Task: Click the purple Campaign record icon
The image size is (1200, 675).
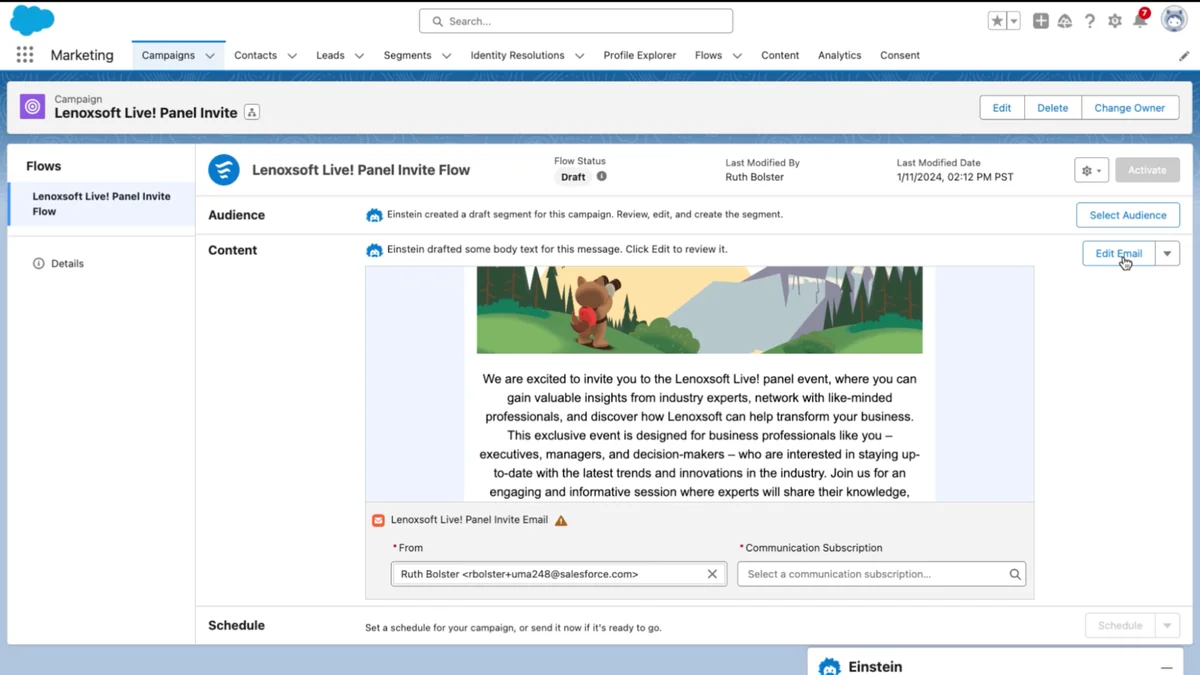Action: click(33, 107)
